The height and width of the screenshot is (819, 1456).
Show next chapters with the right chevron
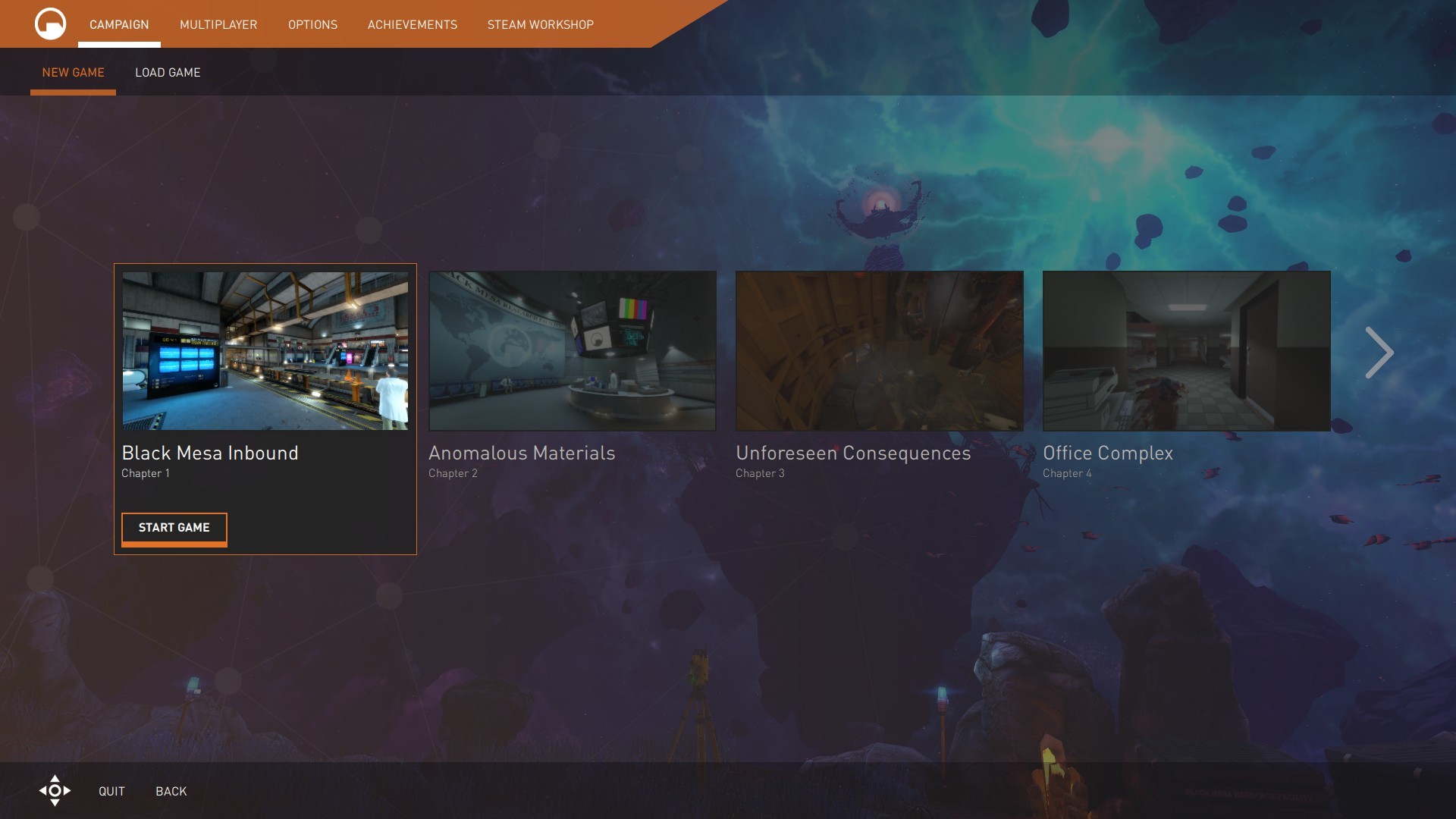pyautogui.click(x=1379, y=353)
